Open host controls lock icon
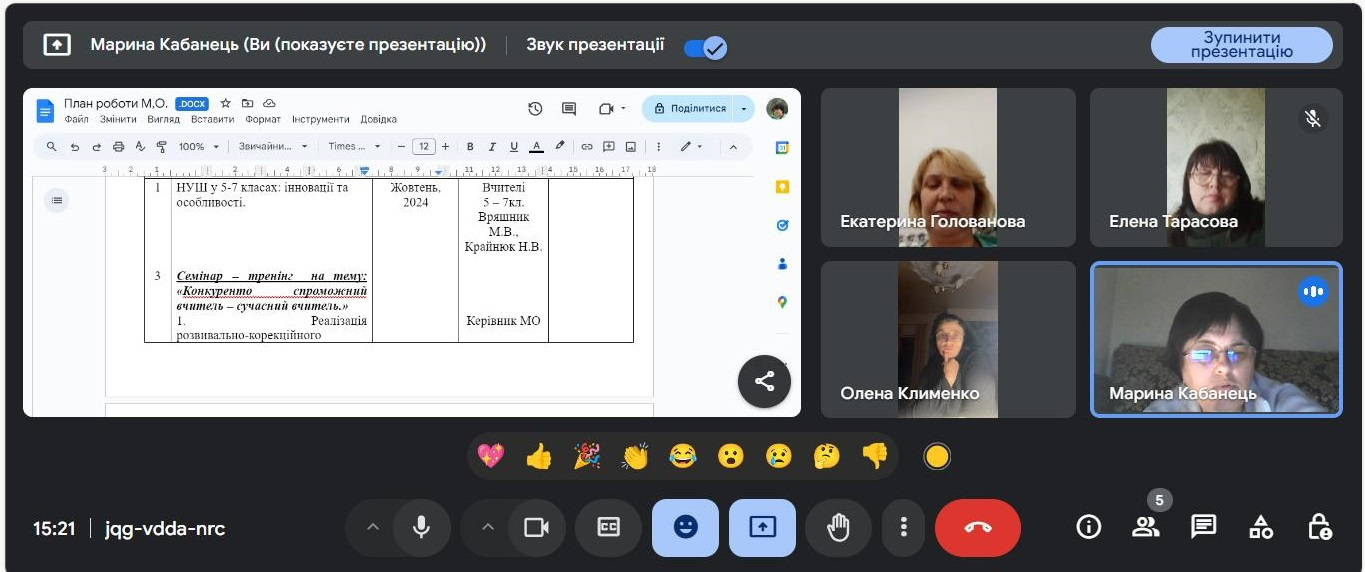 coord(1319,527)
